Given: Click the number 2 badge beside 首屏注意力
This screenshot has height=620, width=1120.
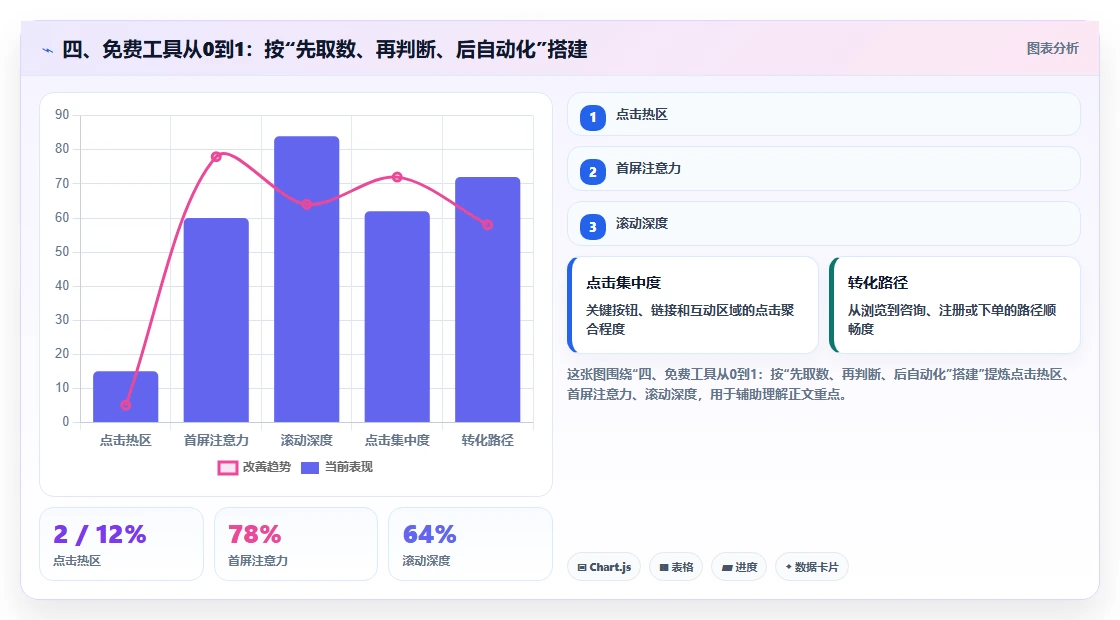Looking at the screenshot, I should pyautogui.click(x=592, y=172).
